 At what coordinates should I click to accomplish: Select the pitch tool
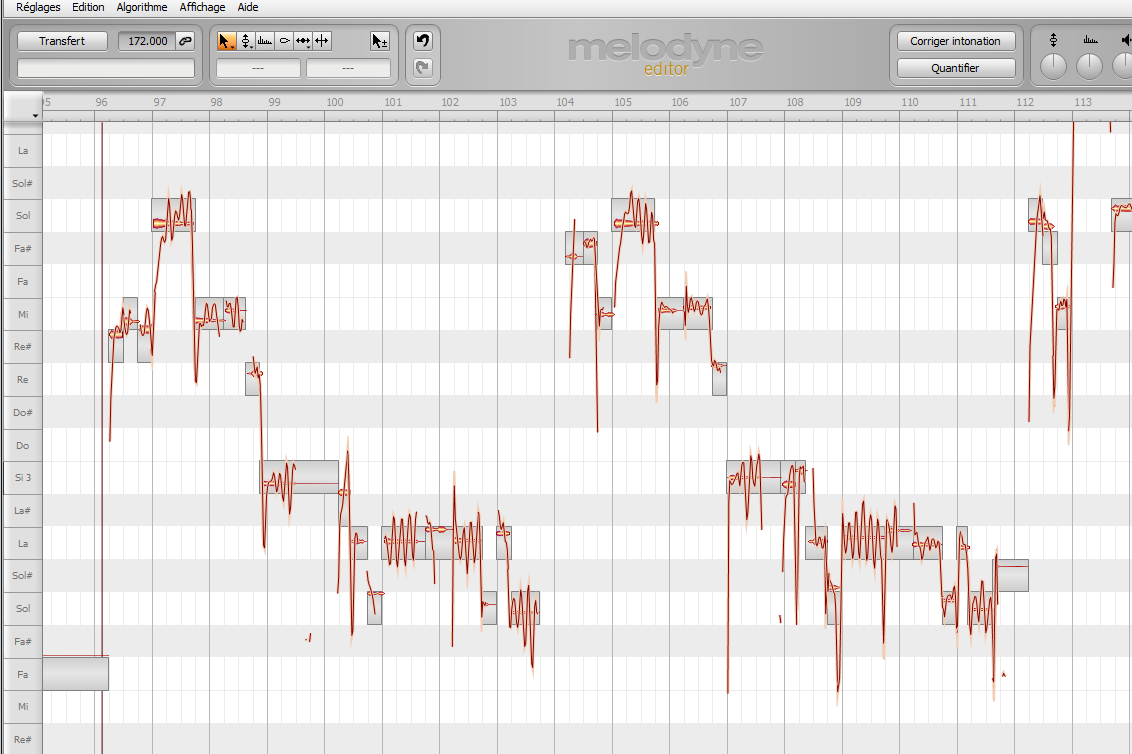click(246, 41)
